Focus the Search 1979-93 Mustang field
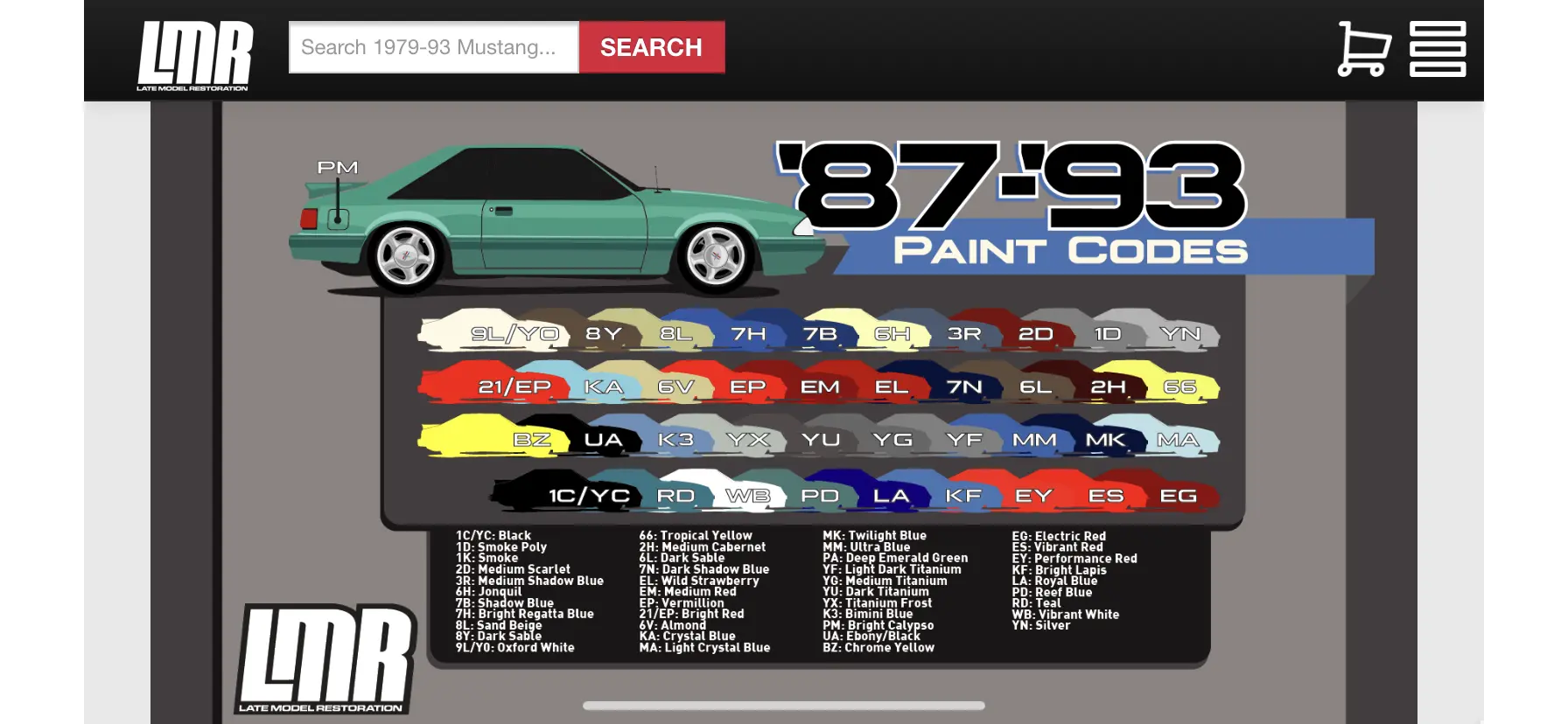The width and height of the screenshot is (1568, 724). [x=434, y=47]
